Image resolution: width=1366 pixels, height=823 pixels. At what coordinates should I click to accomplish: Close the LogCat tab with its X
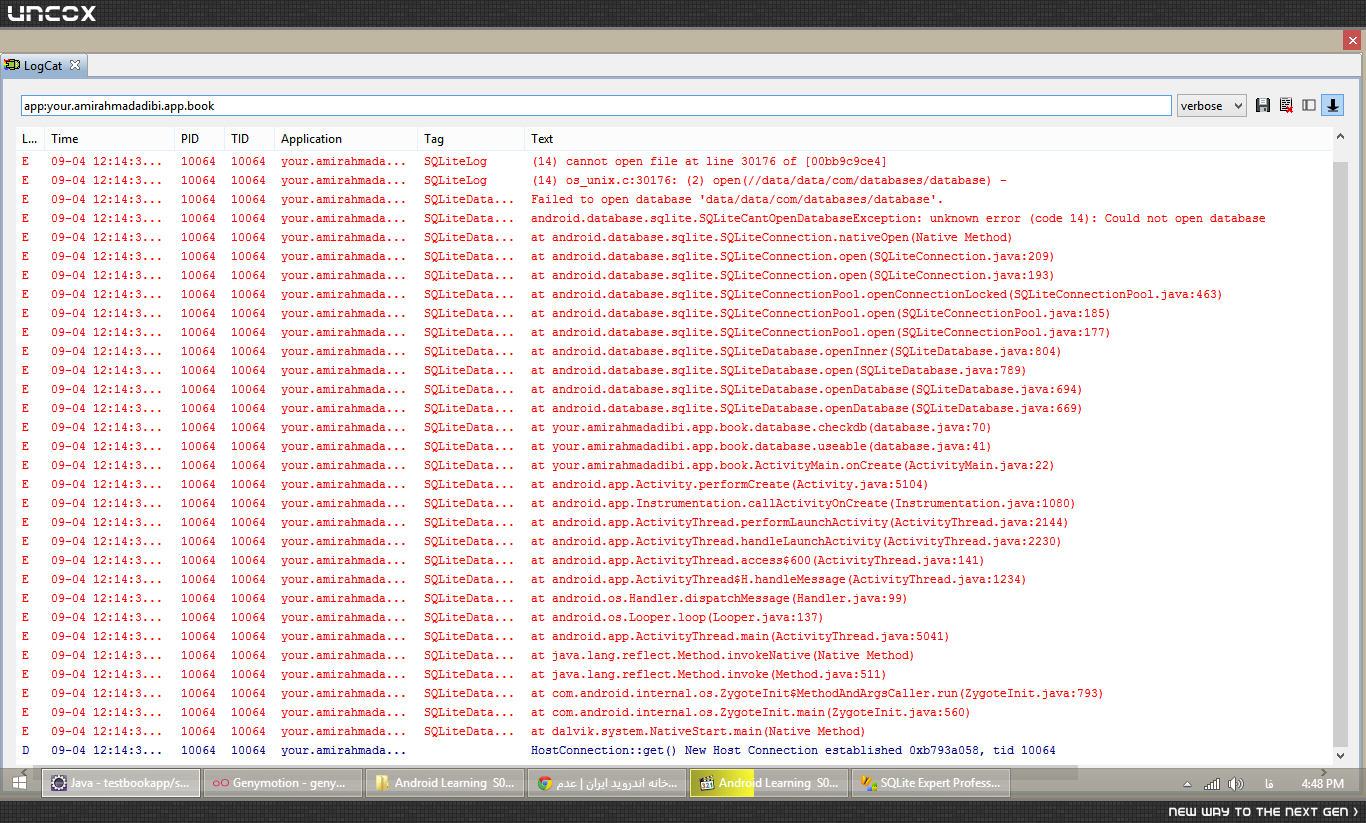[75, 65]
